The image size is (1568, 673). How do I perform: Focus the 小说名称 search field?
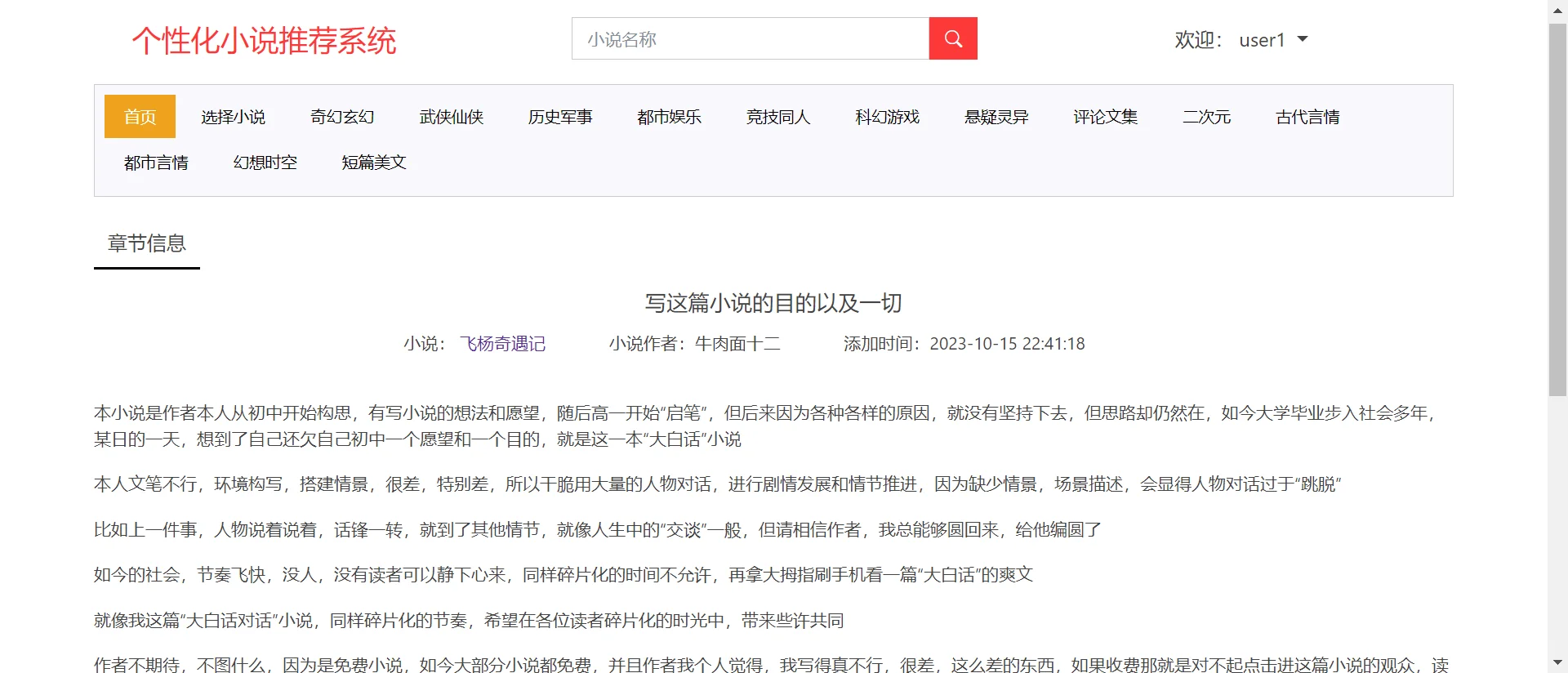click(751, 38)
